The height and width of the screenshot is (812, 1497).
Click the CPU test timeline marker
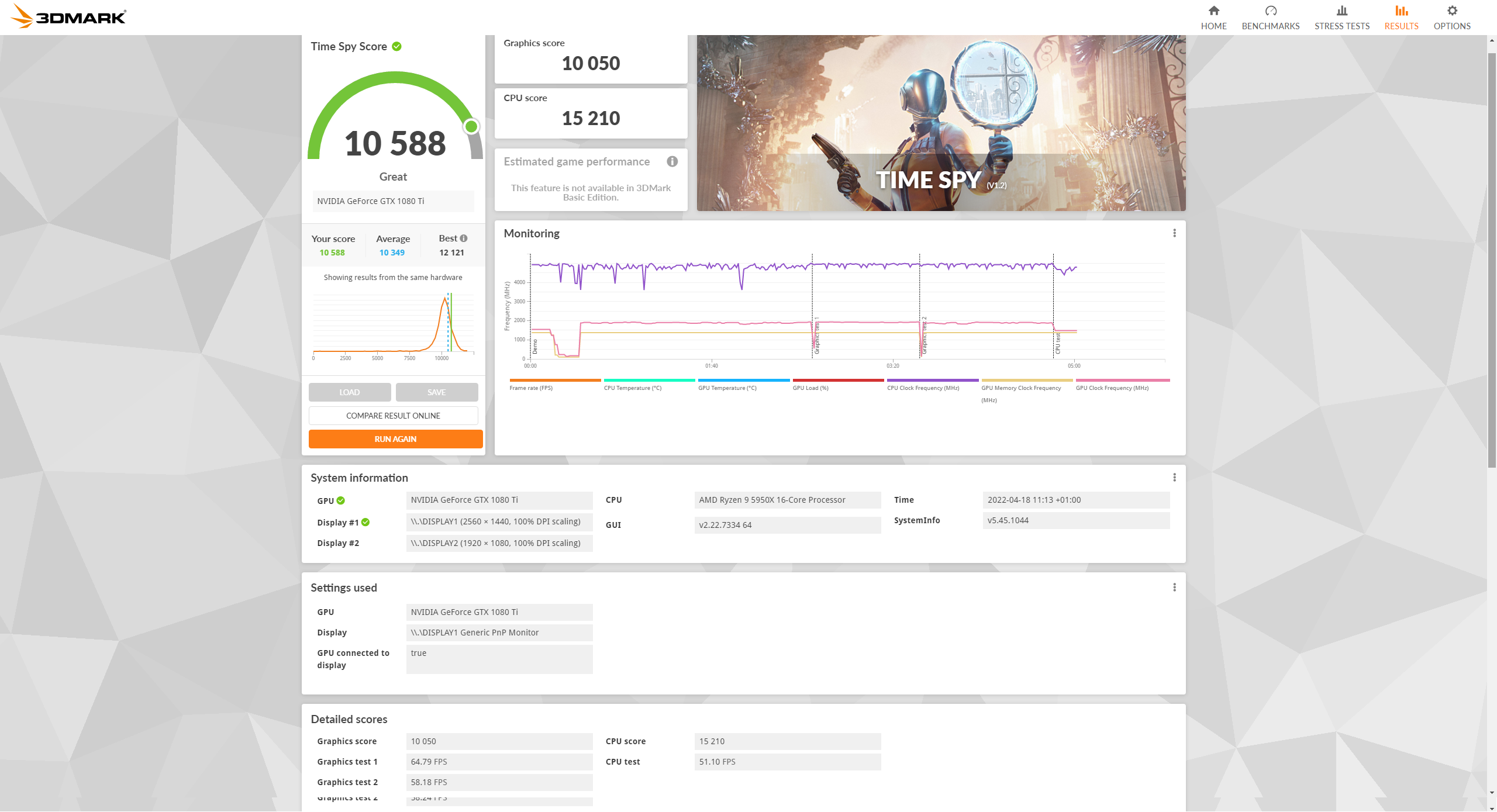pyautogui.click(x=1057, y=343)
